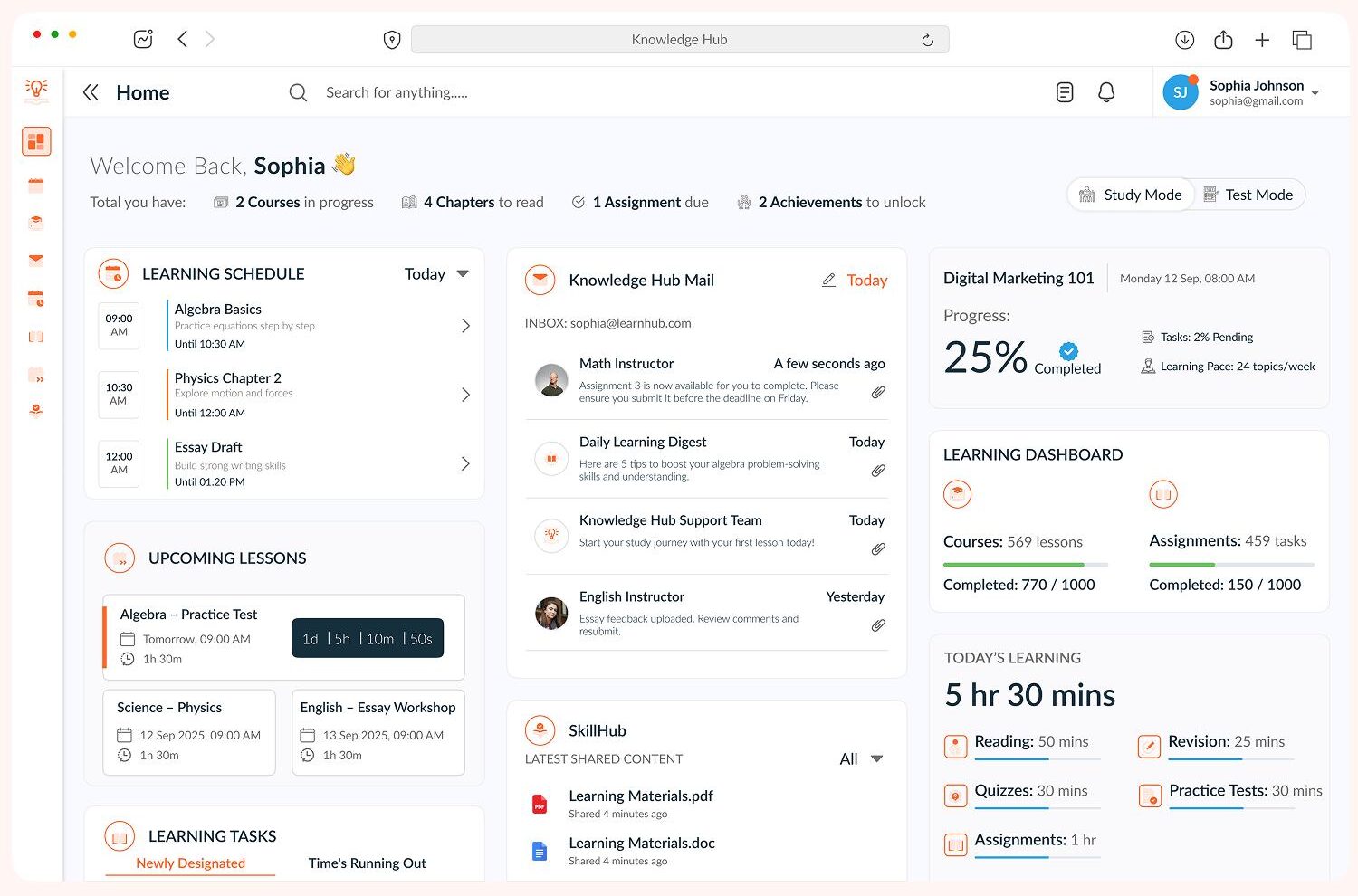Click the notification bell icon
1358x896 pixels.
(1106, 92)
